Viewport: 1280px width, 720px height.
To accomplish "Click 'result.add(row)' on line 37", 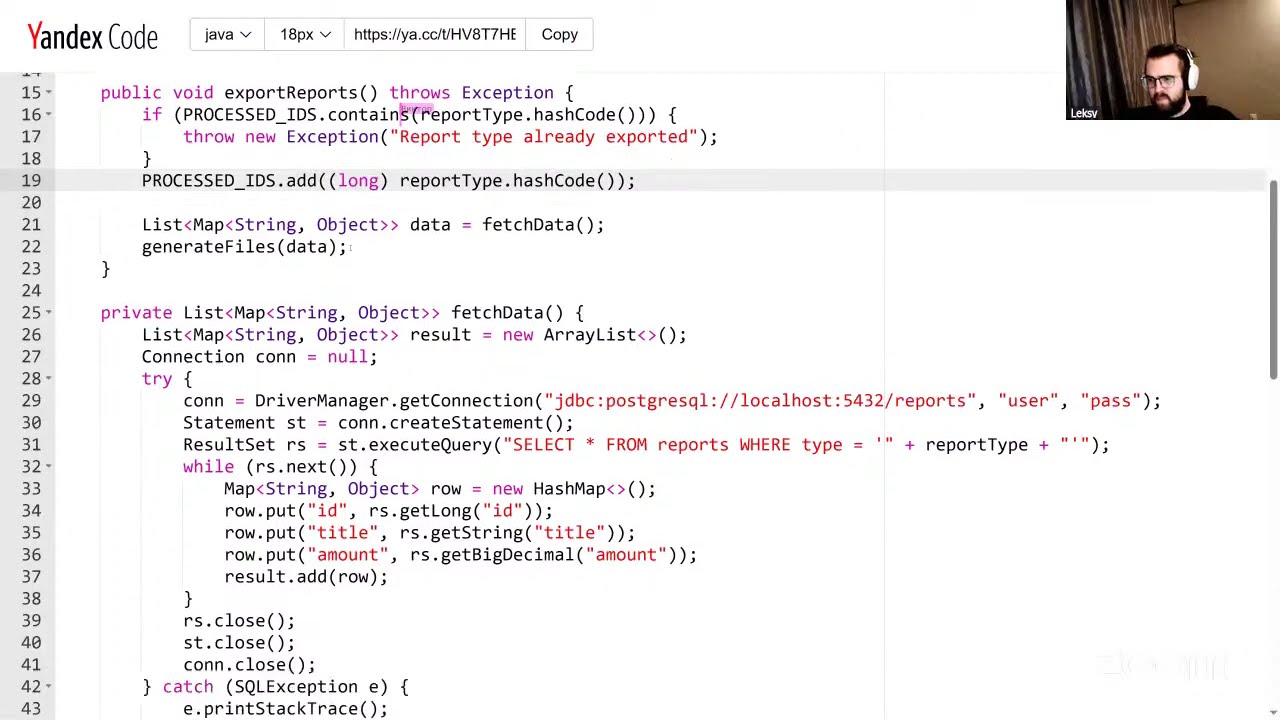I will tap(301, 577).
